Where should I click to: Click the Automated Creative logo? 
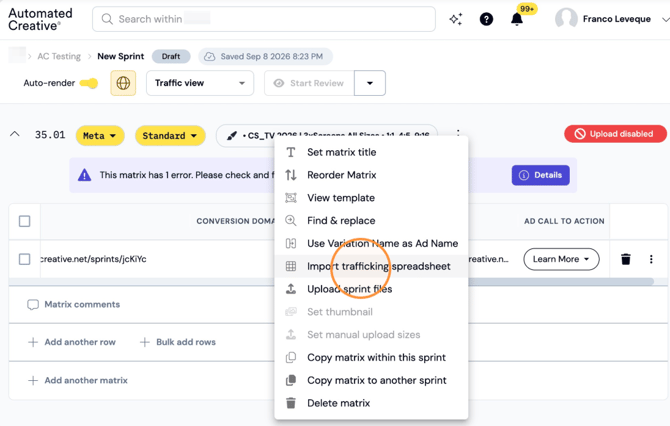(x=40, y=19)
